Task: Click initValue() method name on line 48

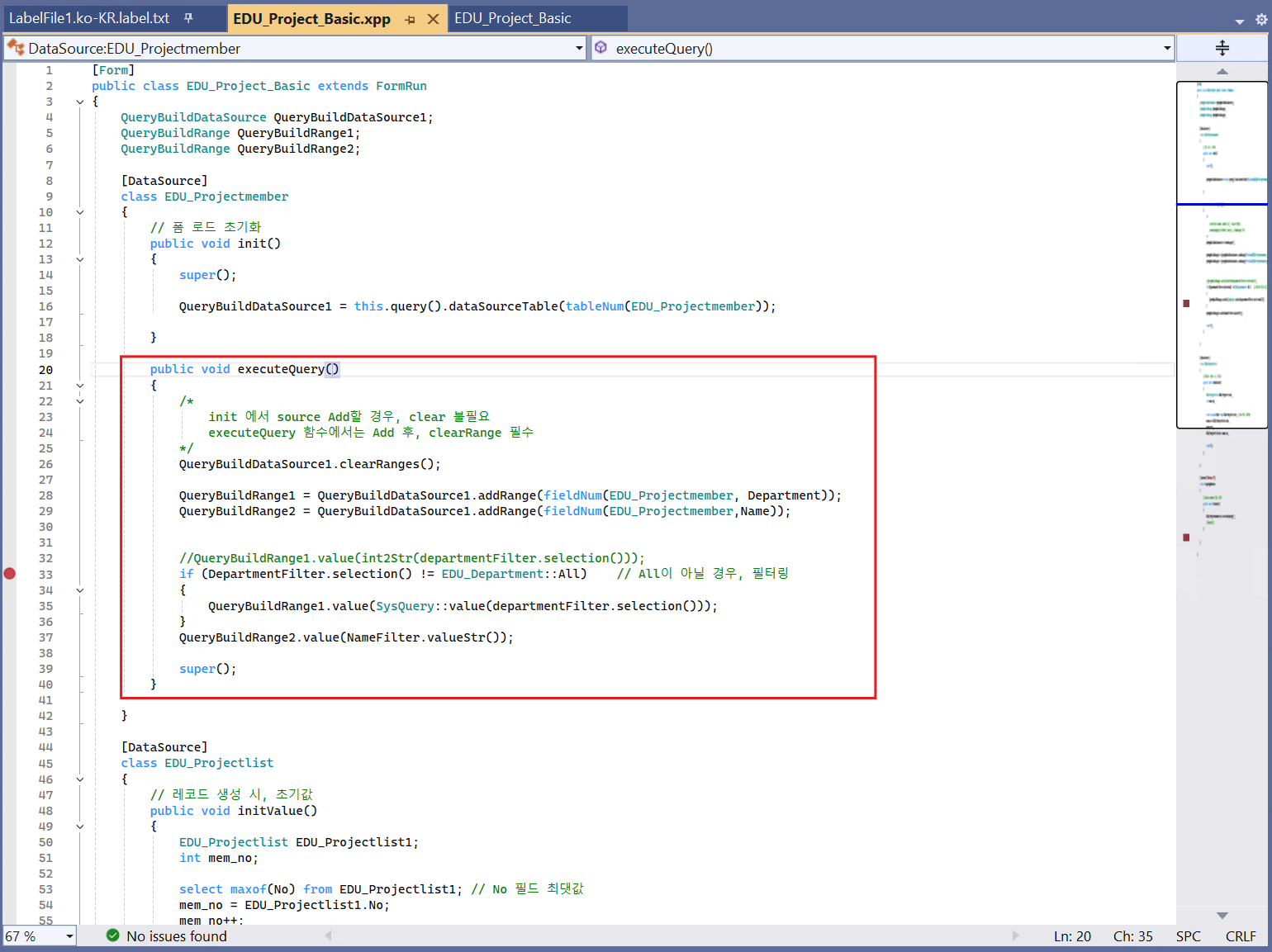Action: (x=278, y=811)
